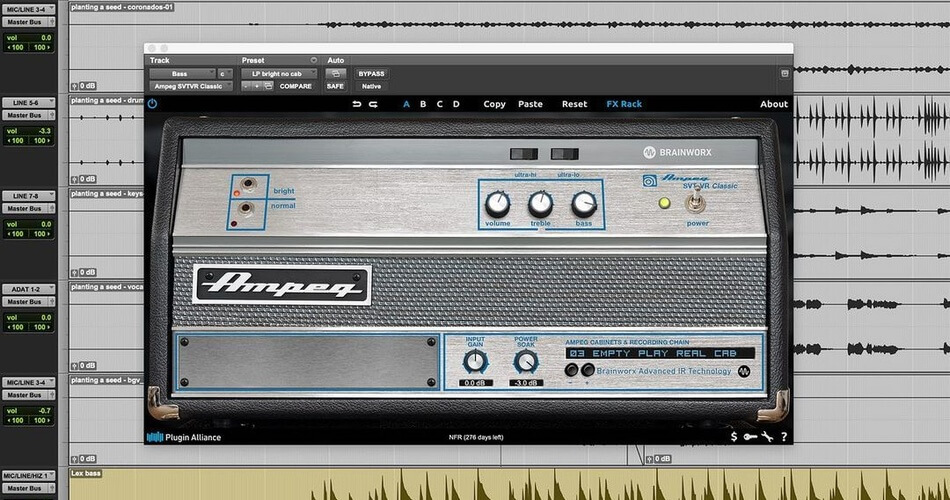Image resolution: width=950 pixels, height=500 pixels.
Task: Open Master Bus output for LINE 5-6 track
Action: point(28,115)
